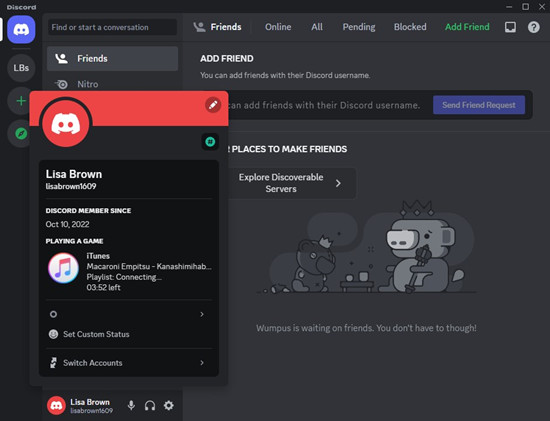
Task: Open the LBs server
Action: click(21, 68)
